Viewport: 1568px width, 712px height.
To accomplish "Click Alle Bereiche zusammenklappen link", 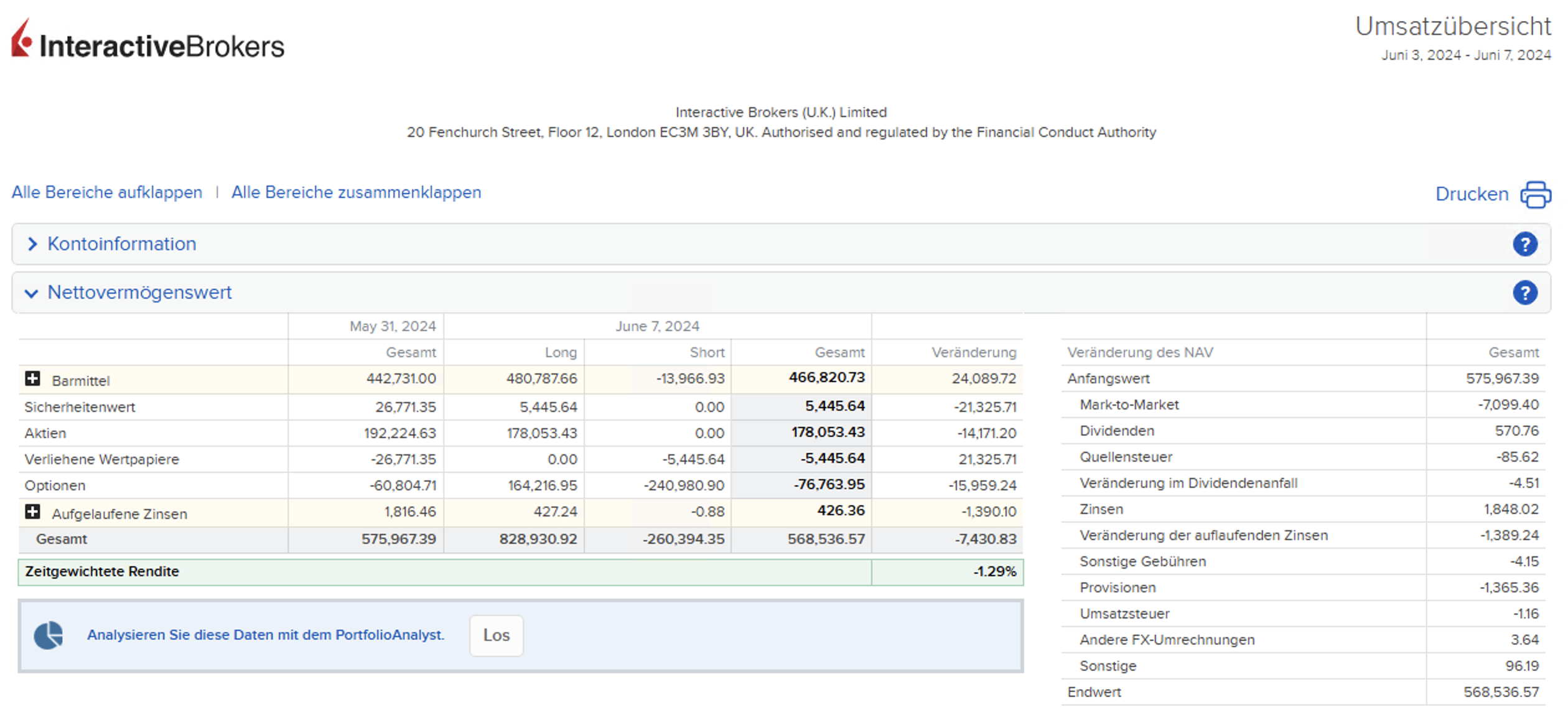I will coord(357,192).
